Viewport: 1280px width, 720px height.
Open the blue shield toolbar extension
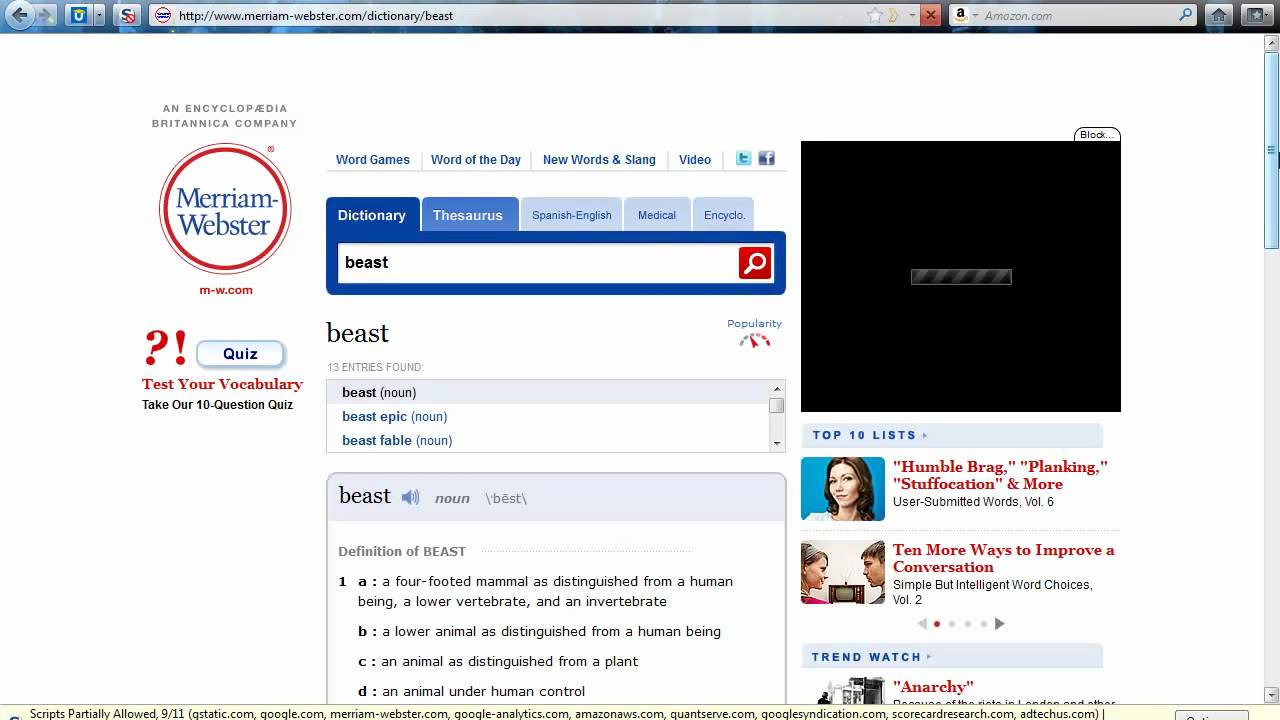click(x=79, y=15)
